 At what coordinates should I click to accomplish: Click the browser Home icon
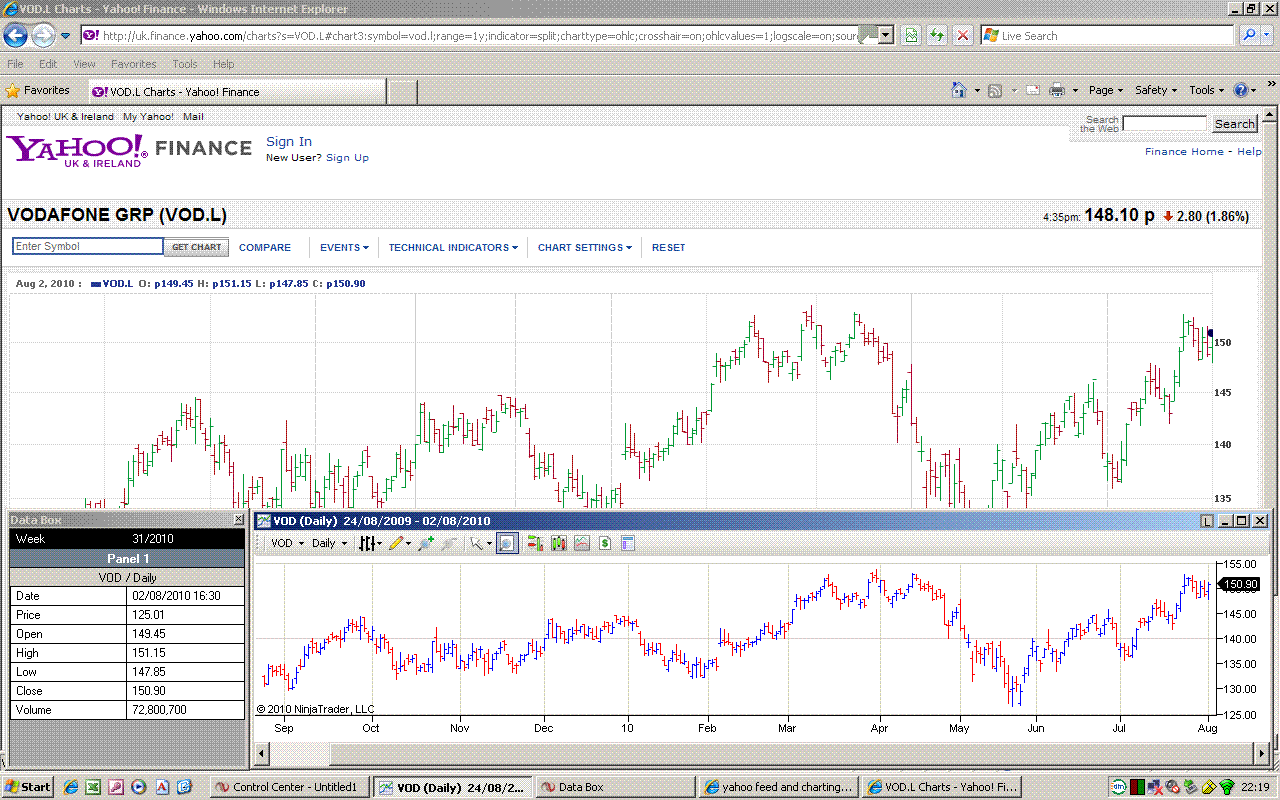tap(958, 90)
